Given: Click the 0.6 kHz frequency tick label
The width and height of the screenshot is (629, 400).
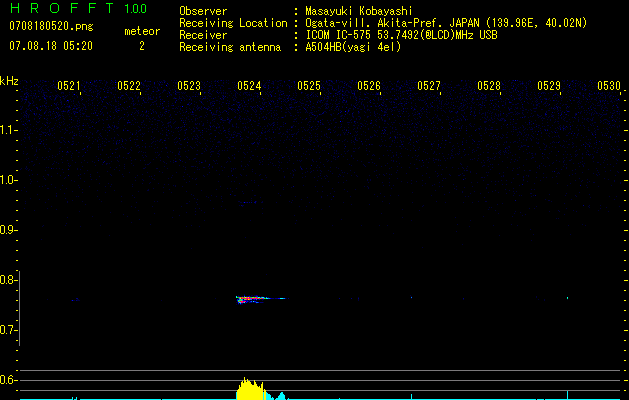Looking at the screenshot, I should 8,380.
